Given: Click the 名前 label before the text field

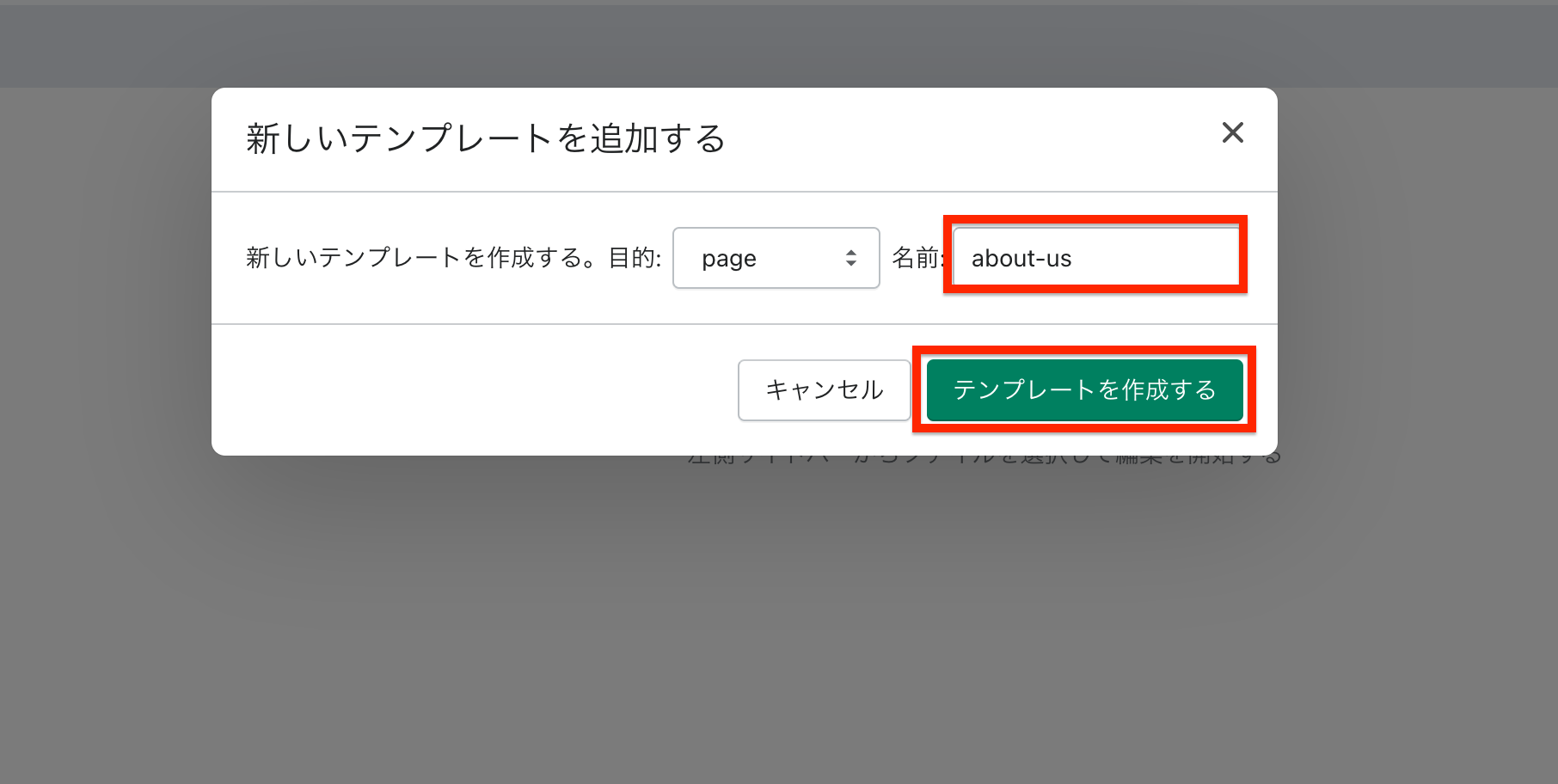Looking at the screenshot, I should click(x=915, y=258).
